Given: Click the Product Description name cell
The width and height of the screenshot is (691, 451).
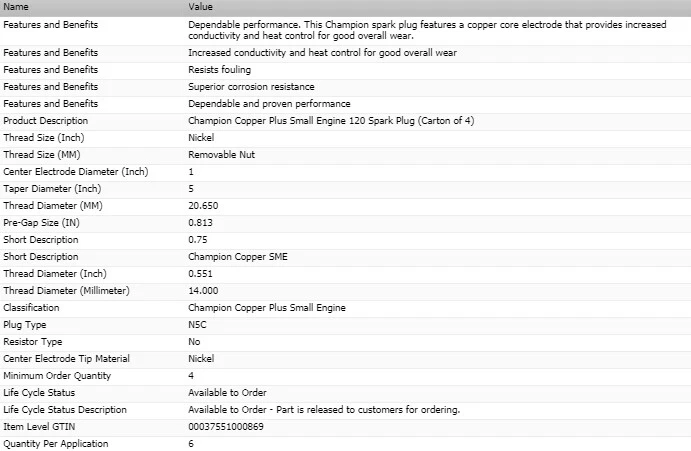Looking at the screenshot, I should pyautogui.click(x=45, y=121).
